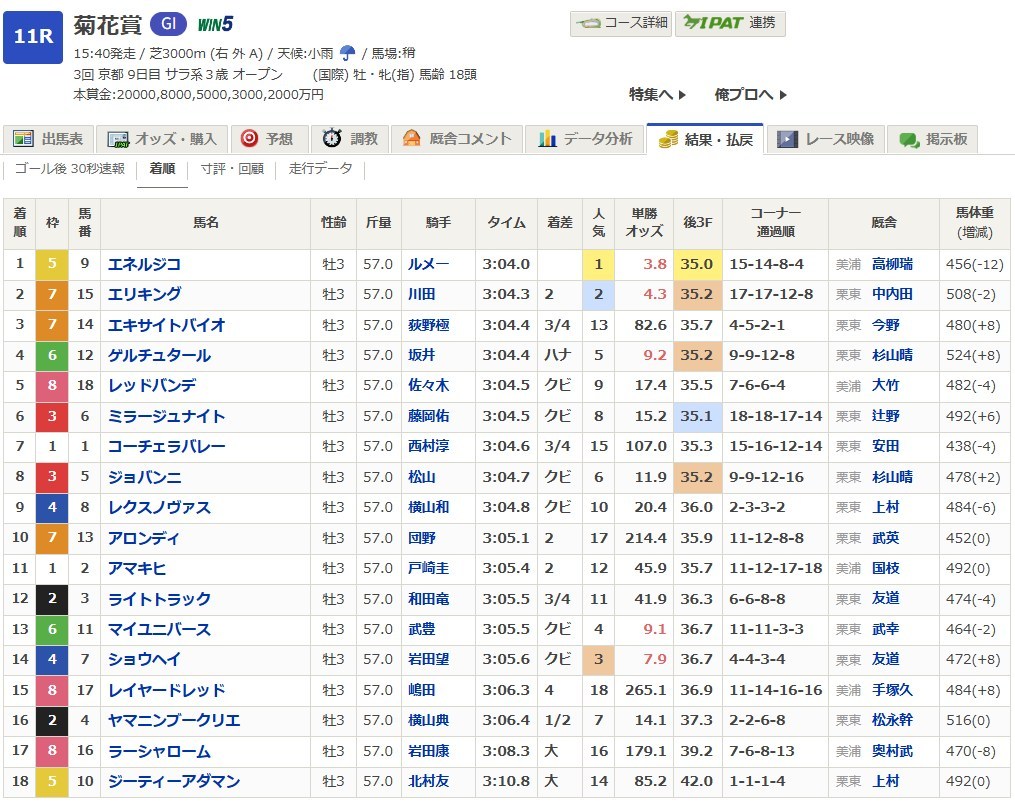
Task: Open the 掲示板 tab
Action: tap(934, 139)
